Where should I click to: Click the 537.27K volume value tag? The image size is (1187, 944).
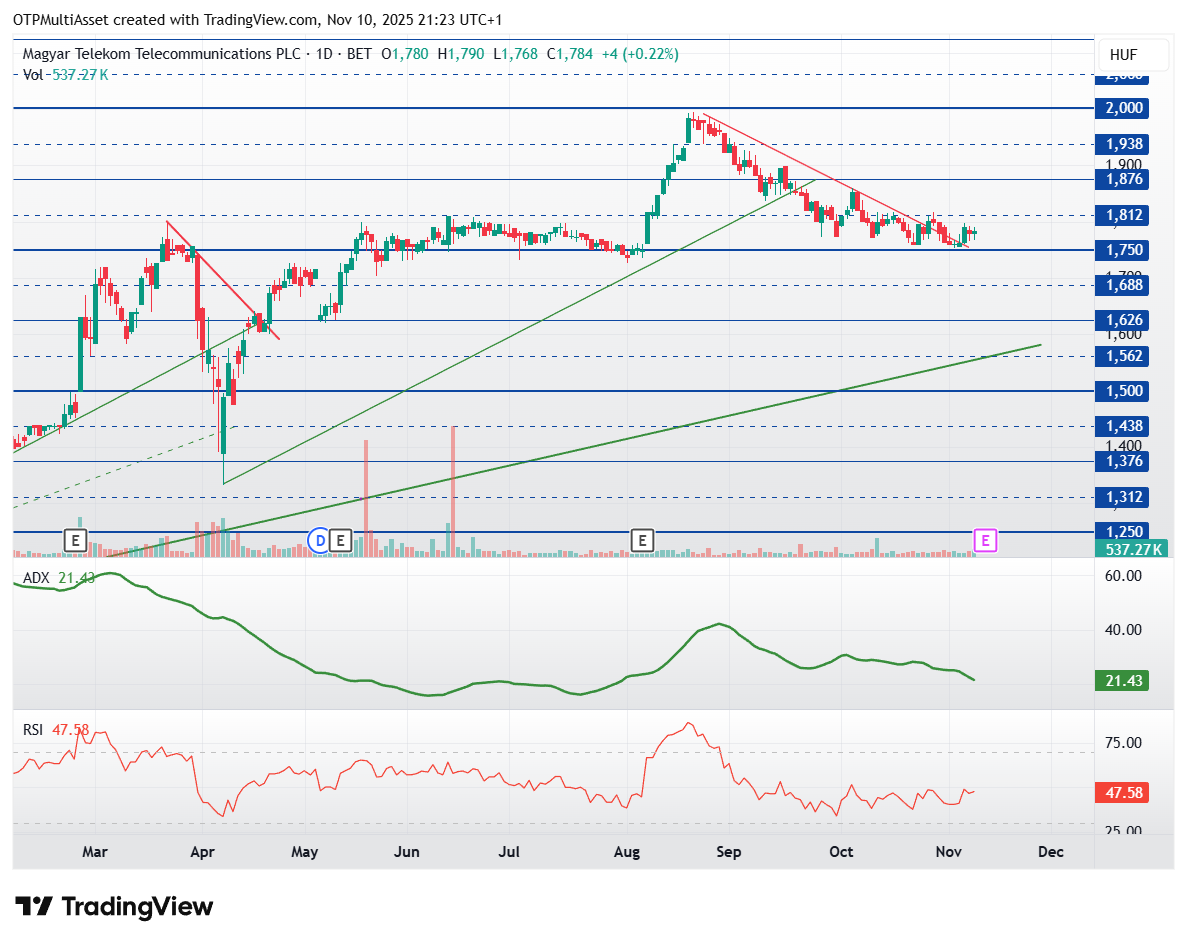coord(1133,549)
